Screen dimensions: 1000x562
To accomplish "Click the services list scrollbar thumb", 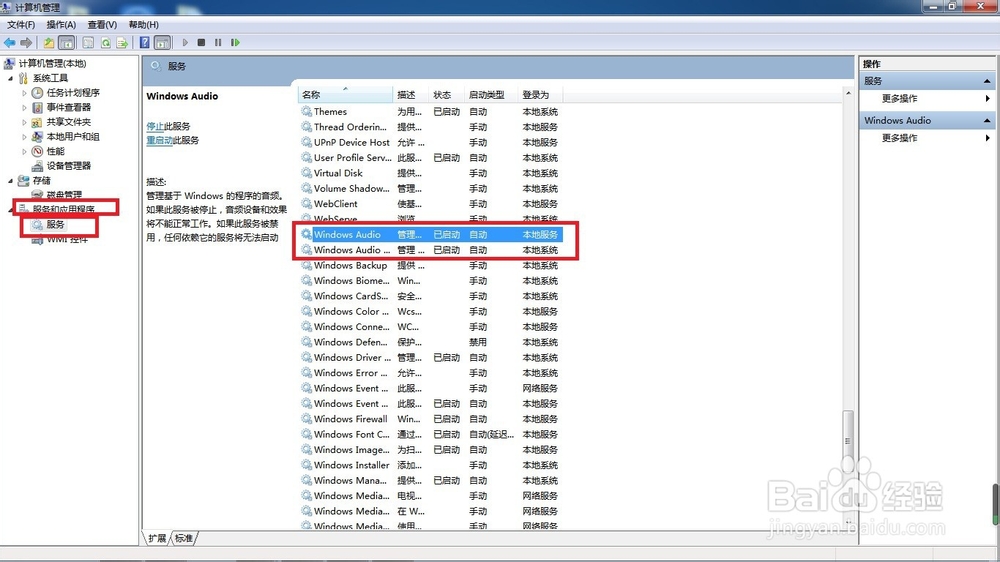I will pos(848,440).
